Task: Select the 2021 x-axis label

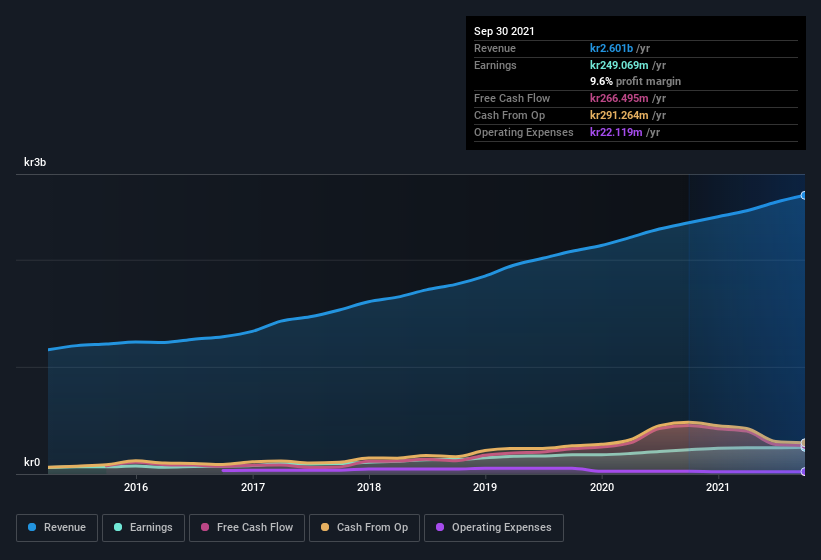Action: tap(718, 487)
